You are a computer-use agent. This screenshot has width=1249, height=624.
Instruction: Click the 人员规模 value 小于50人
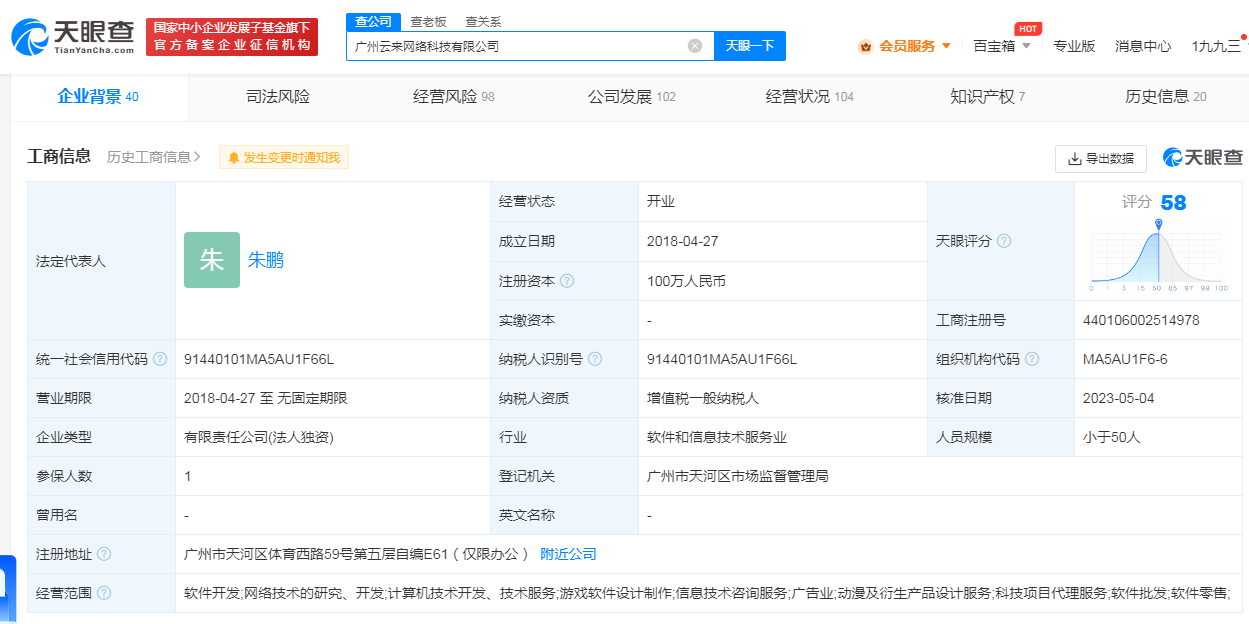pos(1112,437)
